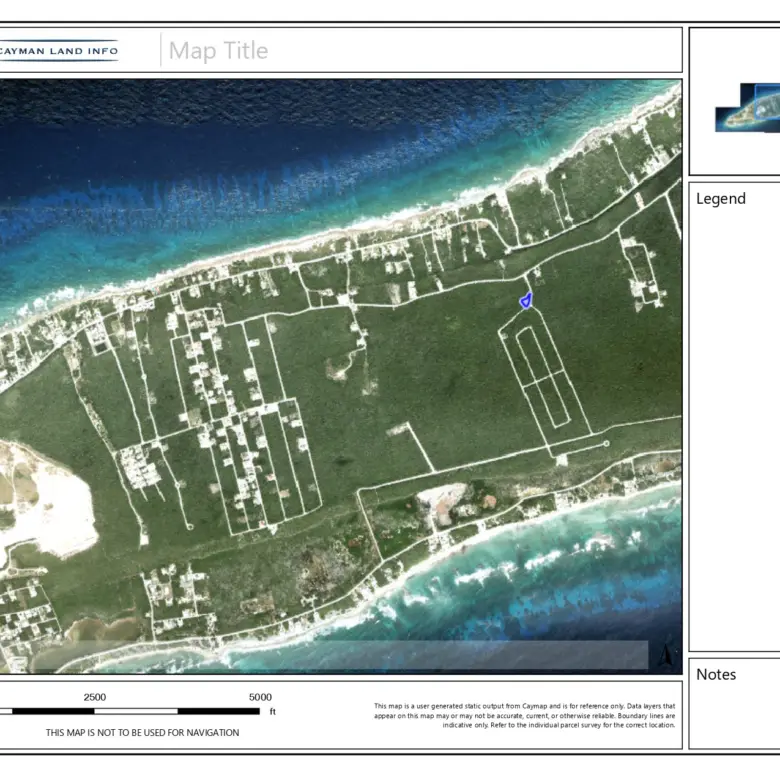Select the blue highlighted parcel marker
Viewport: 780px width, 780px height.
525,299
